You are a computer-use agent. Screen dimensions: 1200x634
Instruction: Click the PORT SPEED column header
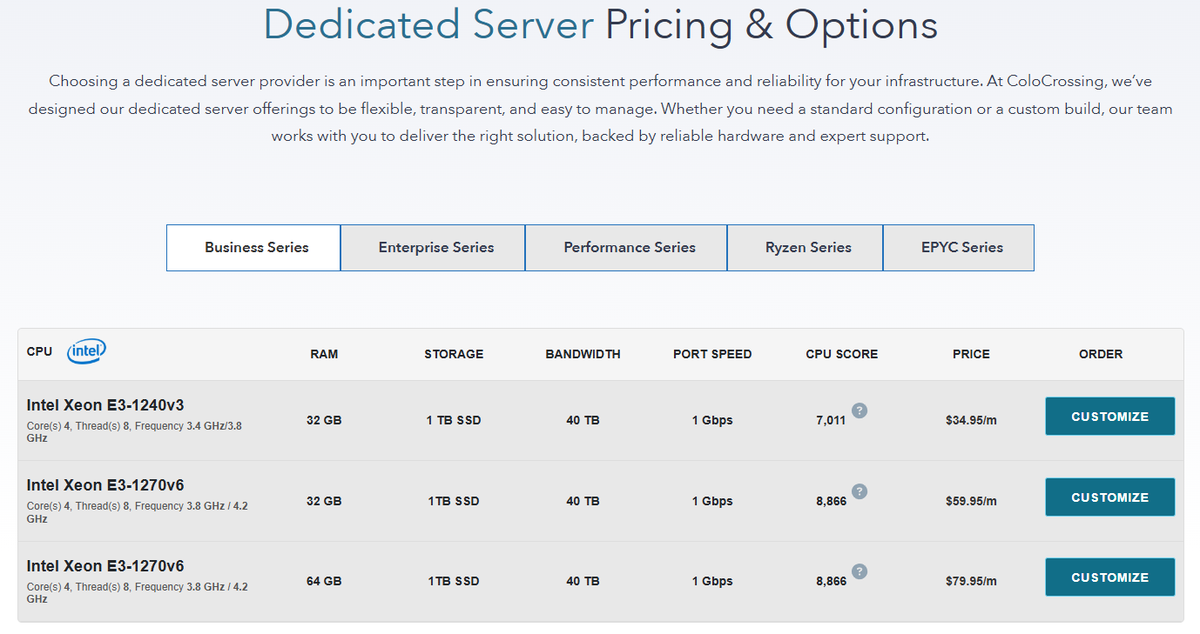pos(712,354)
